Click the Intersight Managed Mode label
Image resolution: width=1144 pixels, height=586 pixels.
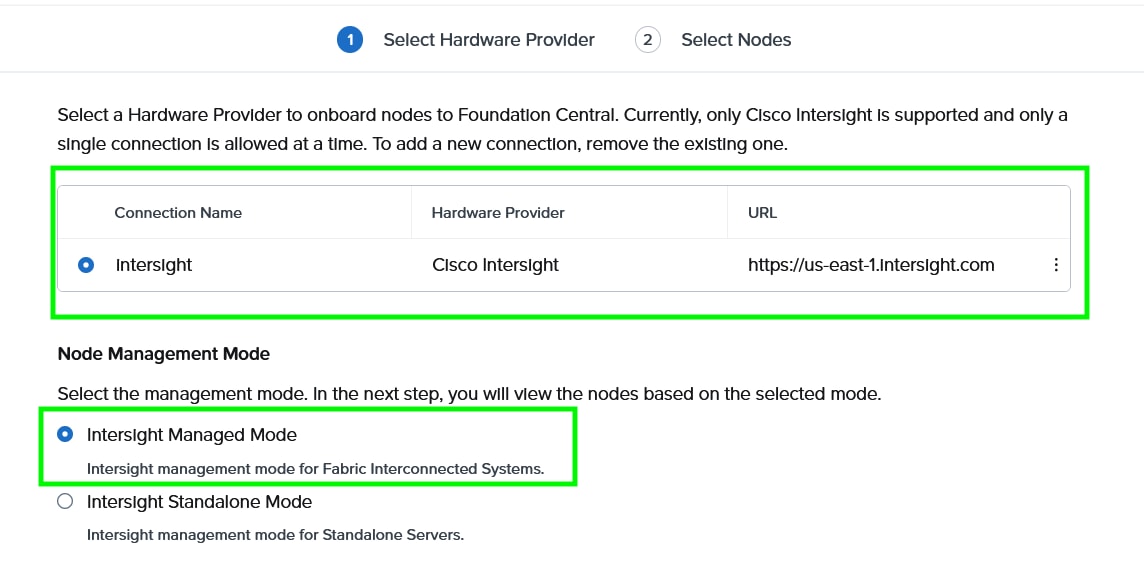pyautogui.click(x=192, y=435)
